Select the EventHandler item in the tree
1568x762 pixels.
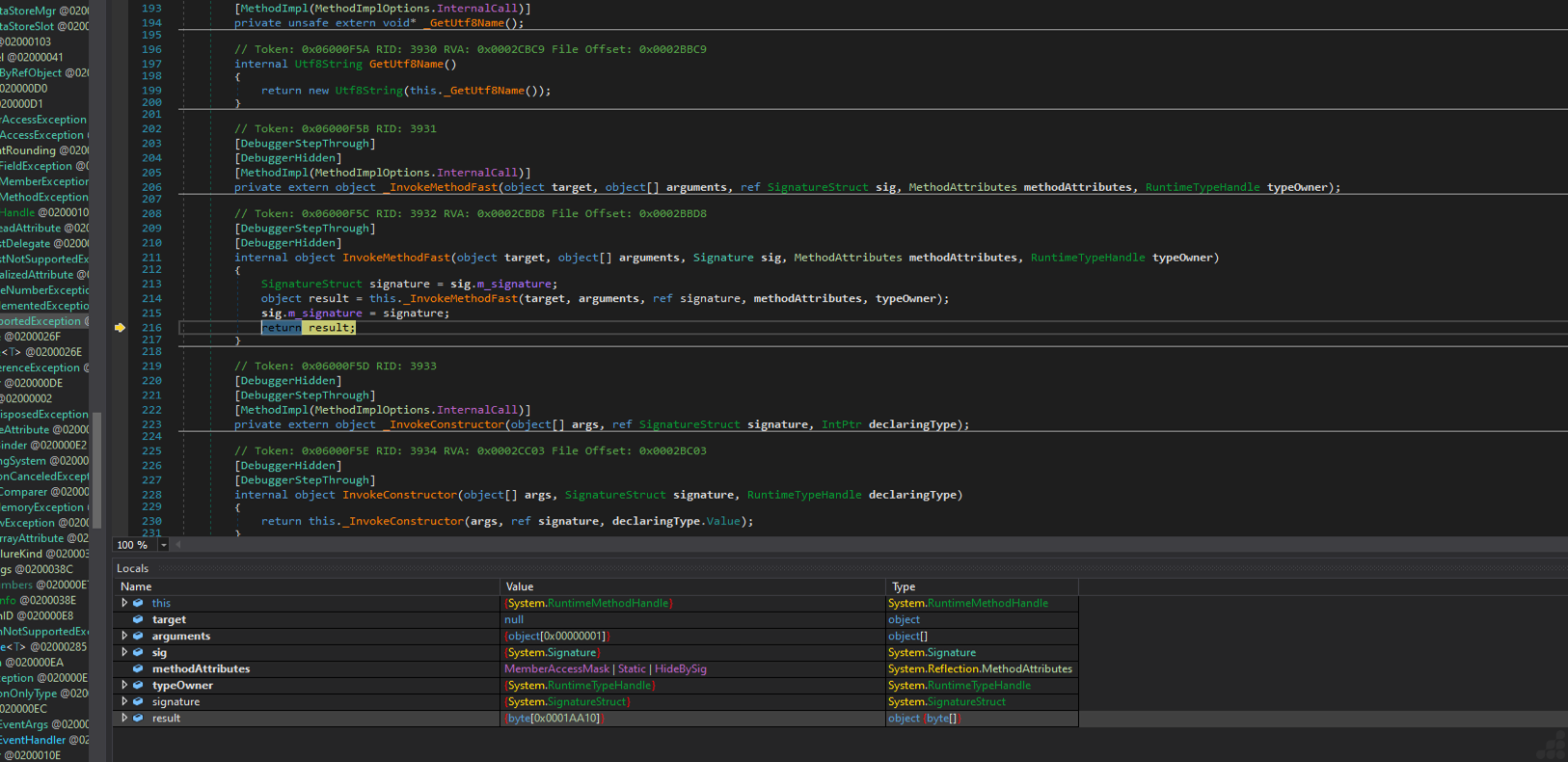[33, 740]
